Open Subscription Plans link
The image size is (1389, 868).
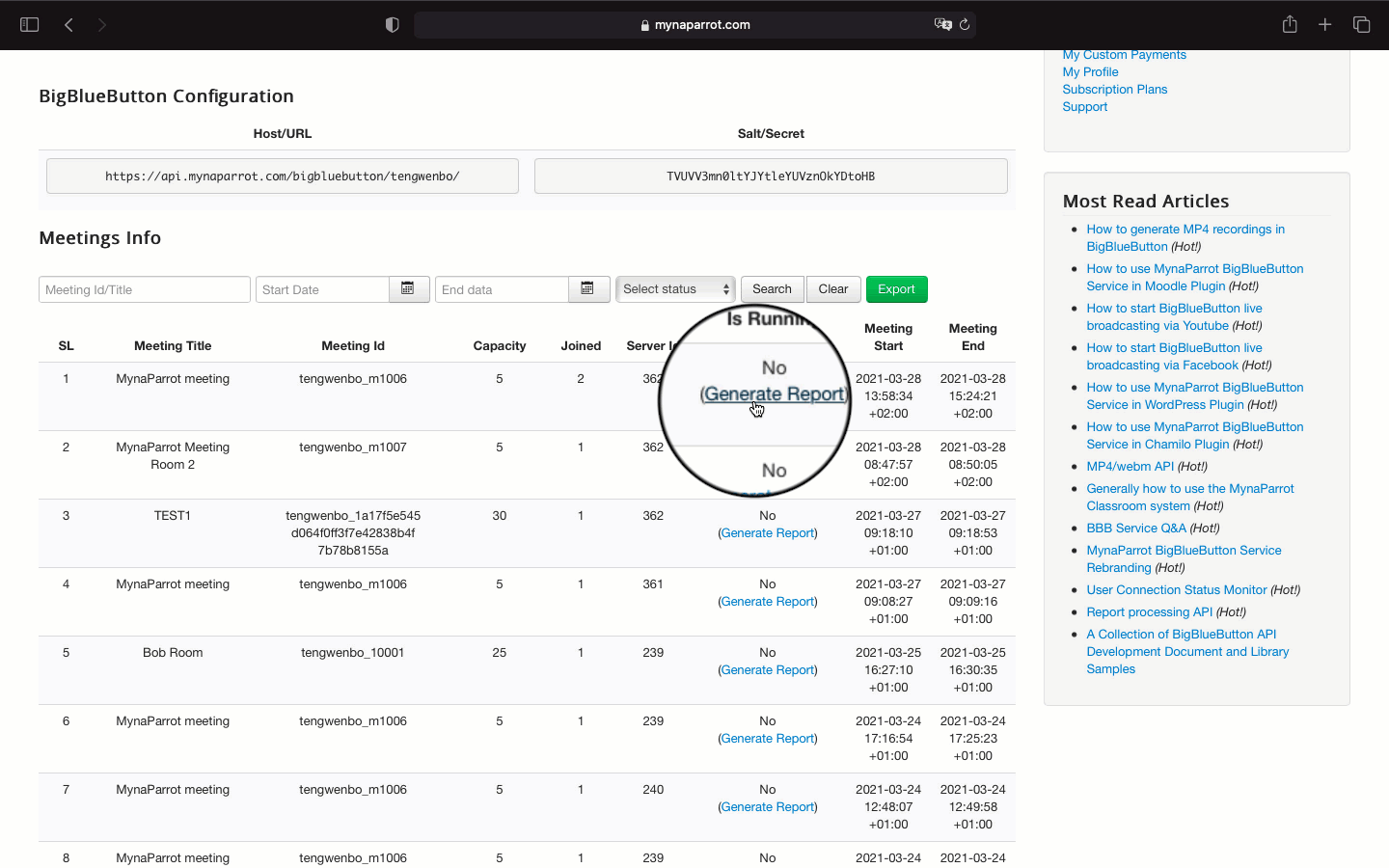pos(1114,90)
